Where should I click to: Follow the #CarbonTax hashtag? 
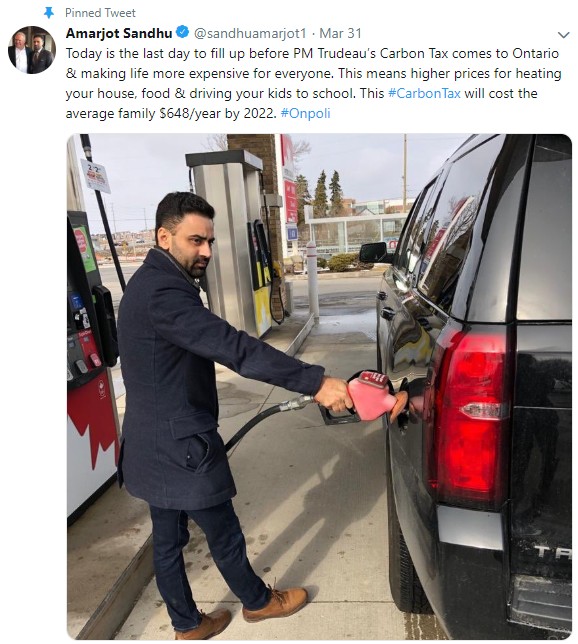pos(424,93)
